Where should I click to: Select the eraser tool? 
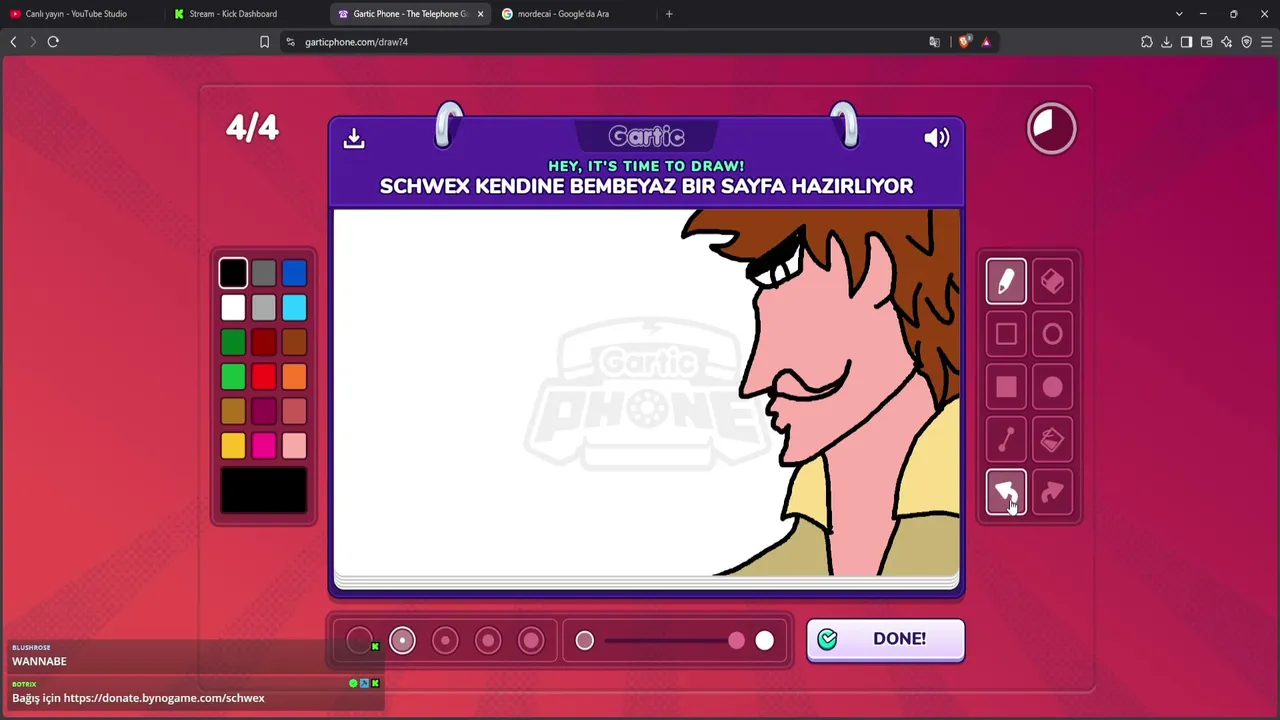click(1052, 281)
